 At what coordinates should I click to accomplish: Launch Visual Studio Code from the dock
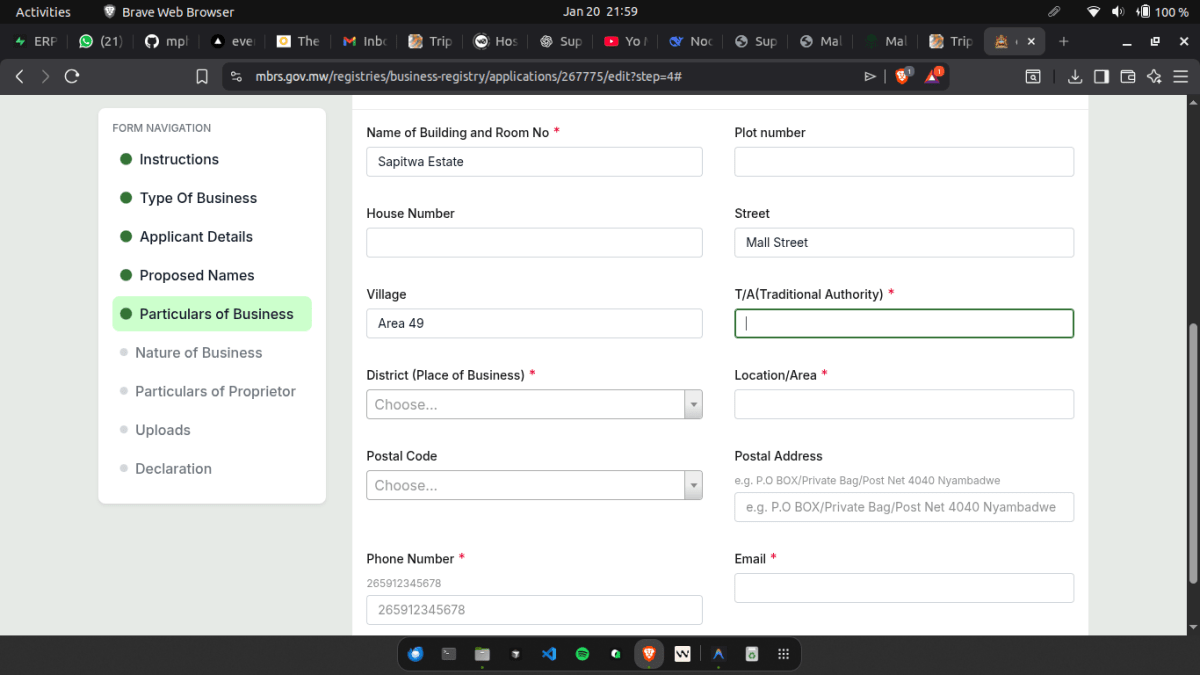click(x=549, y=654)
